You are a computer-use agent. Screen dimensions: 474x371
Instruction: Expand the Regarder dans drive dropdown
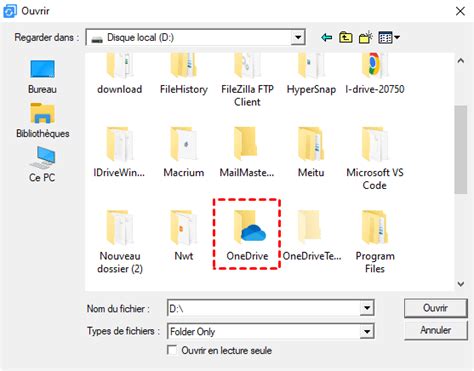click(298, 37)
